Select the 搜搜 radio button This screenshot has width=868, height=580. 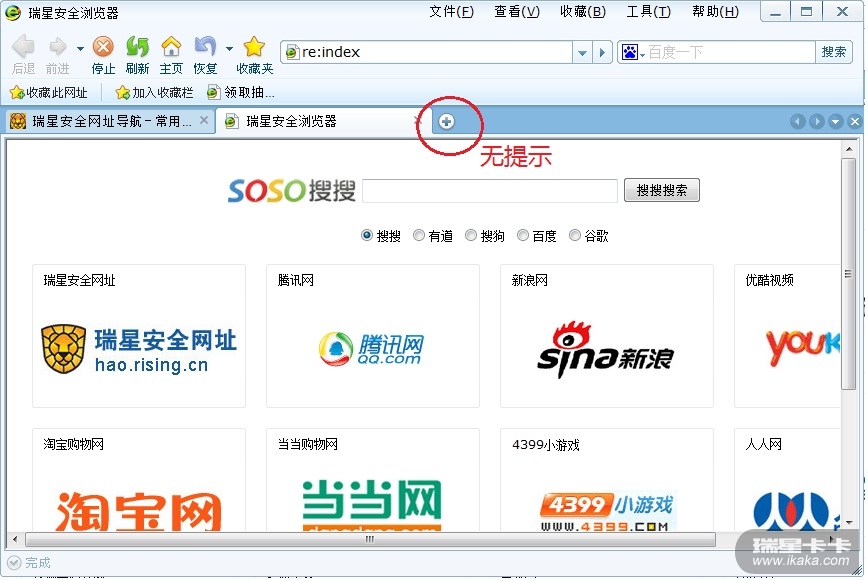pyautogui.click(x=366, y=235)
